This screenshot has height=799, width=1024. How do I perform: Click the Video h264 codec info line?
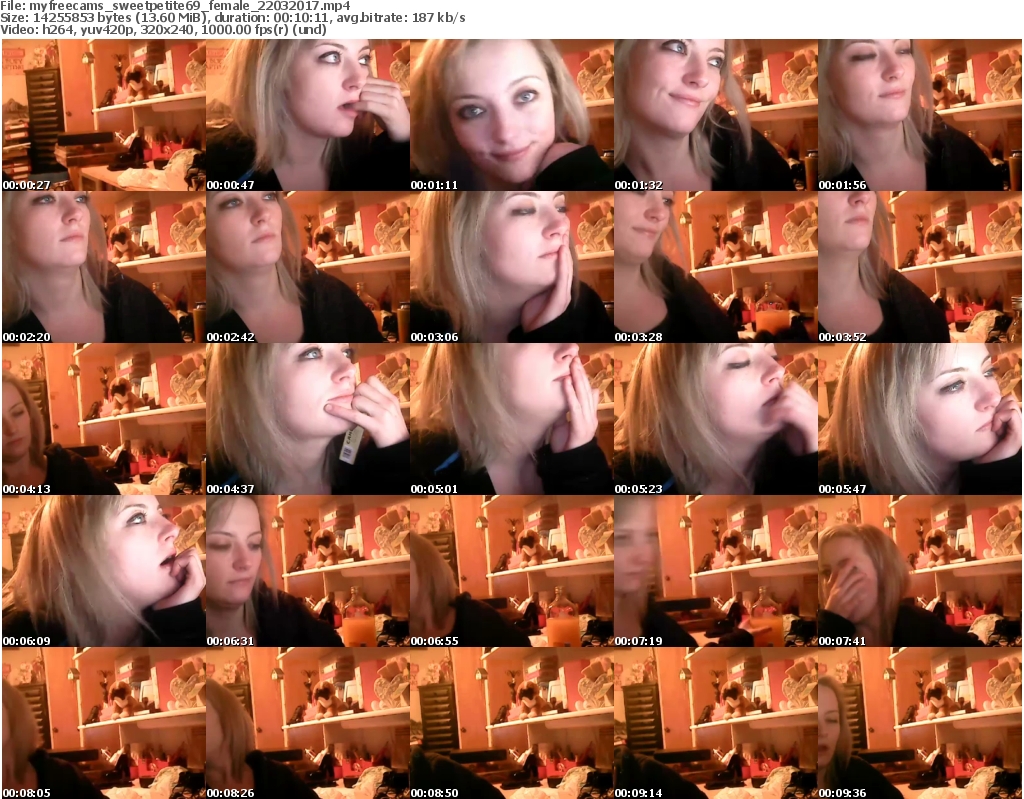pos(163,29)
